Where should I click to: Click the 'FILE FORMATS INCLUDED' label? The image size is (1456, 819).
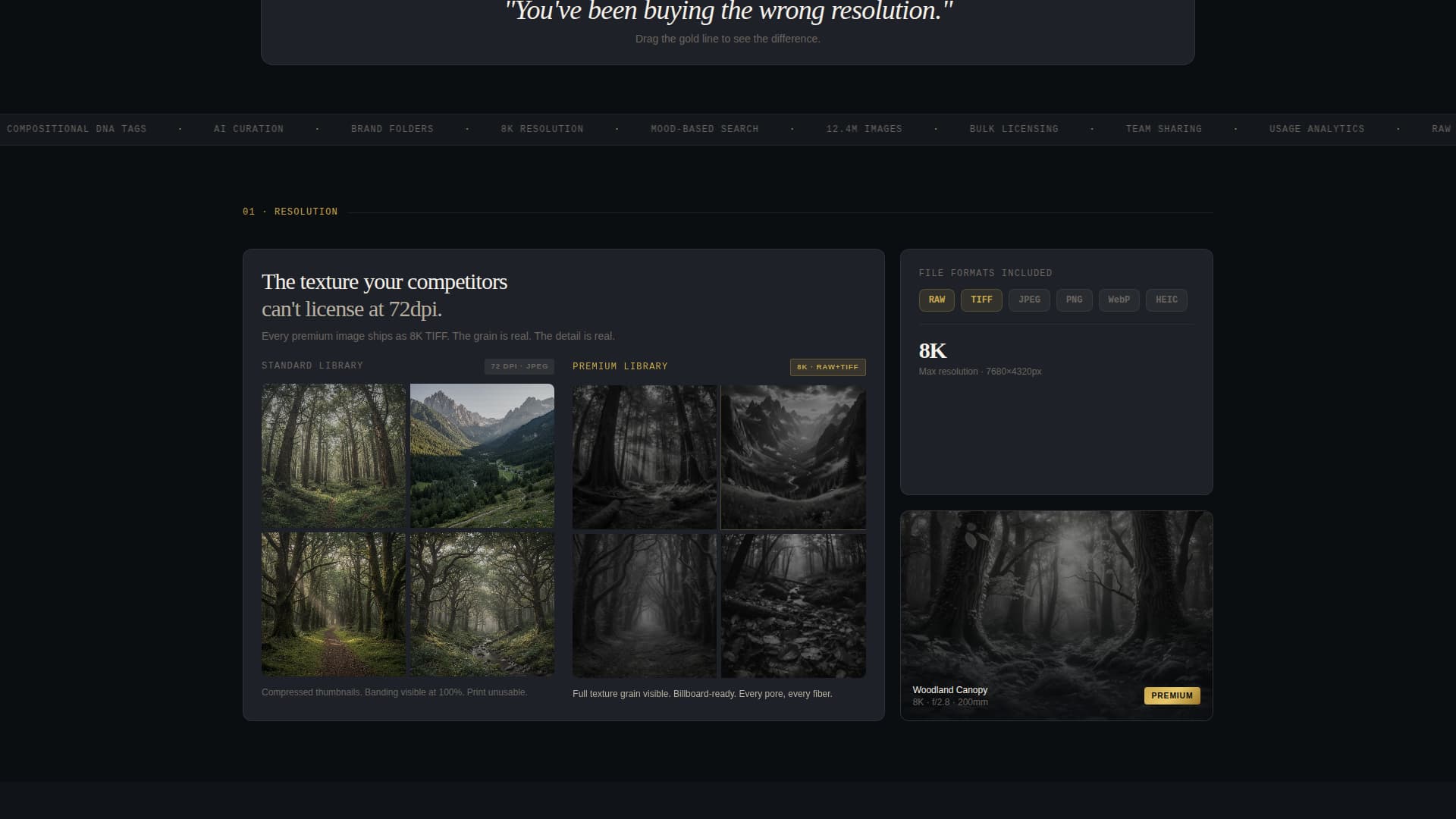coord(986,273)
